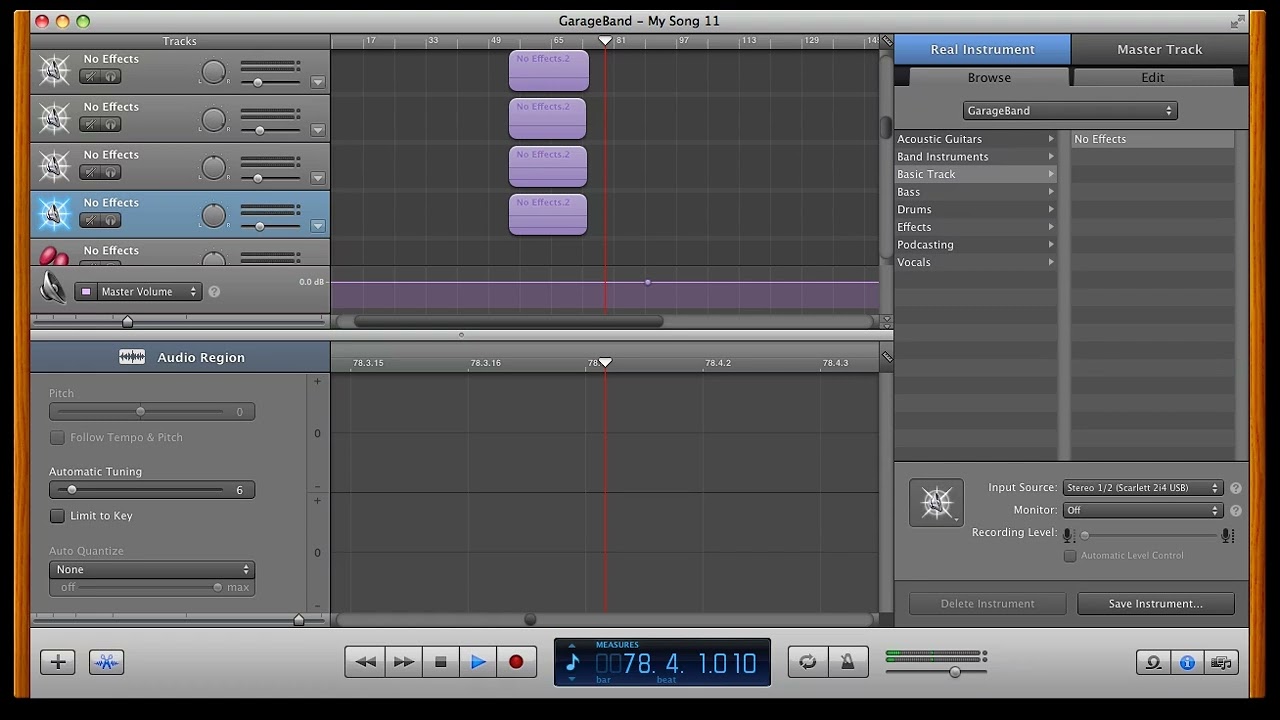The height and width of the screenshot is (720, 1280).
Task: Switch to the Real Instrument tab
Action: [982, 49]
